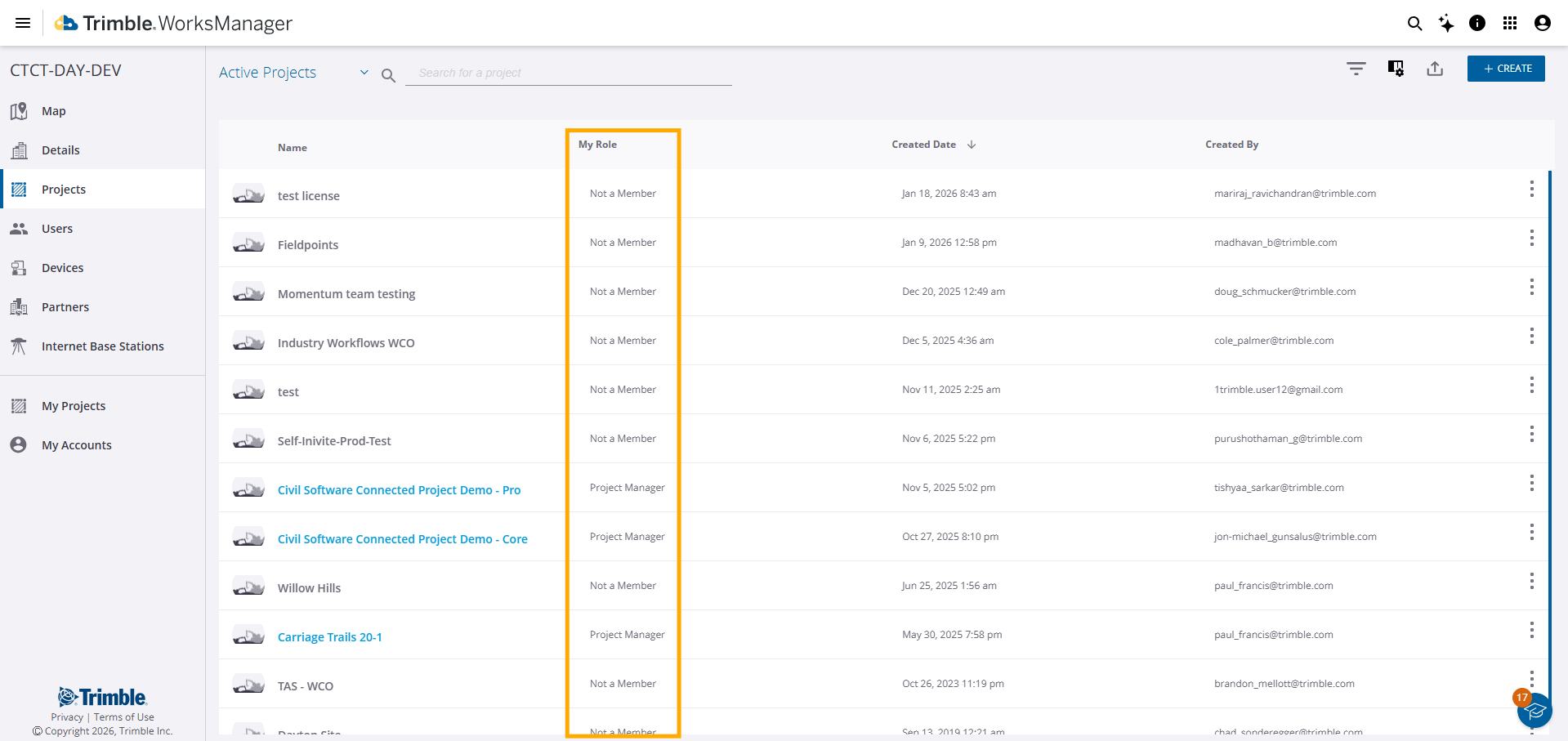Open options menu for test license
This screenshot has height=741, width=1568.
pyautogui.click(x=1532, y=189)
